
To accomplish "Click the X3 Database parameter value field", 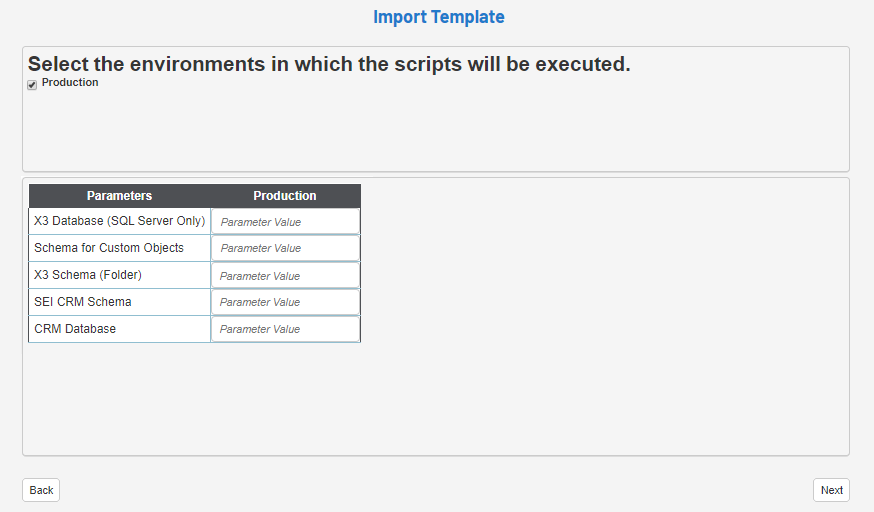I will pyautogui.click(x=285, y=222).
